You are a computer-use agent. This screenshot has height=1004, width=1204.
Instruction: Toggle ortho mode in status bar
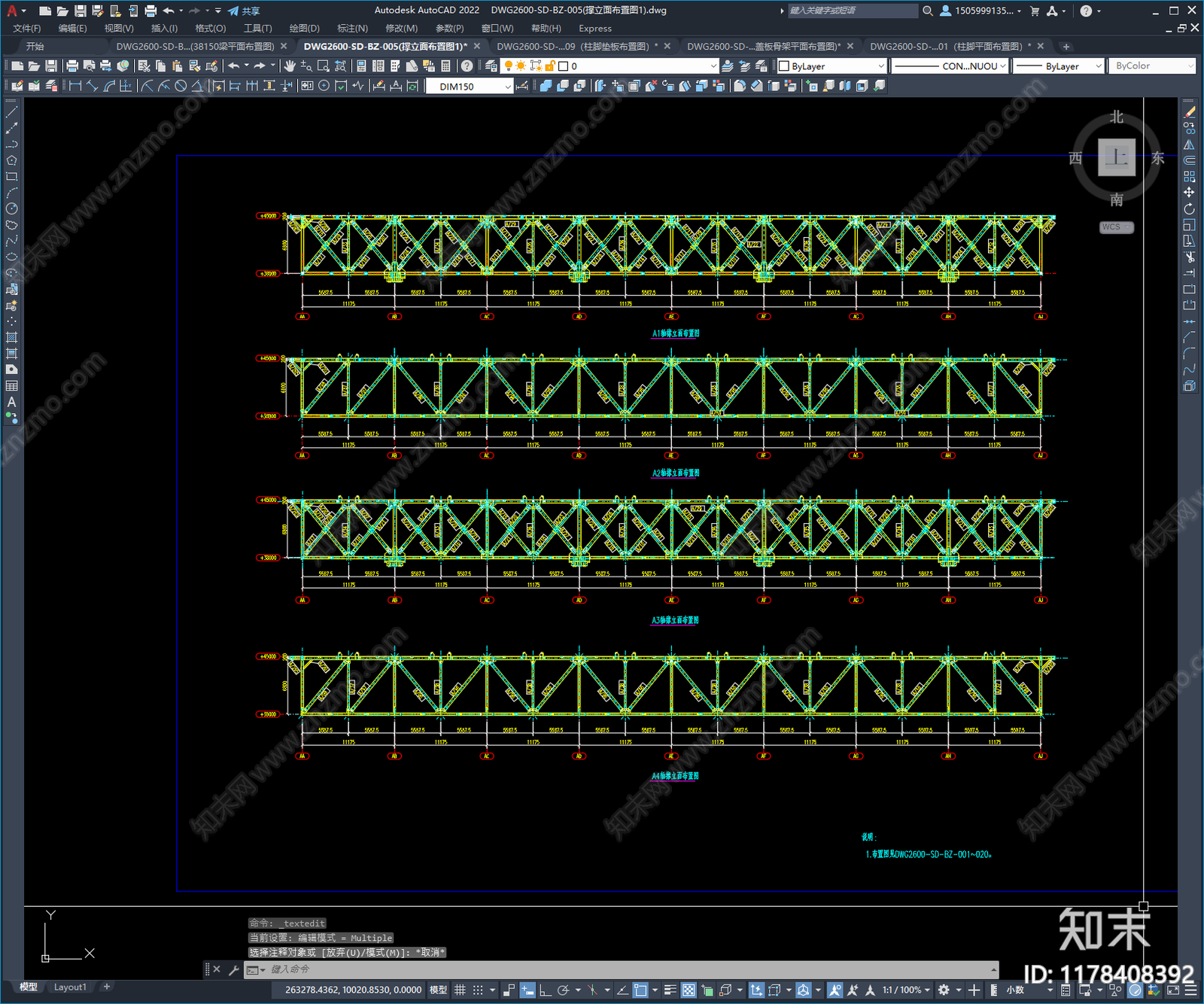544,990
